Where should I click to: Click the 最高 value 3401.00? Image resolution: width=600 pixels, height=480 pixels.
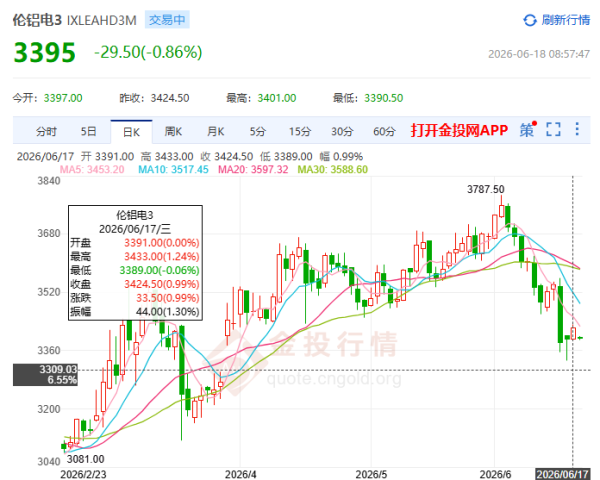click(x=277, y=98)
